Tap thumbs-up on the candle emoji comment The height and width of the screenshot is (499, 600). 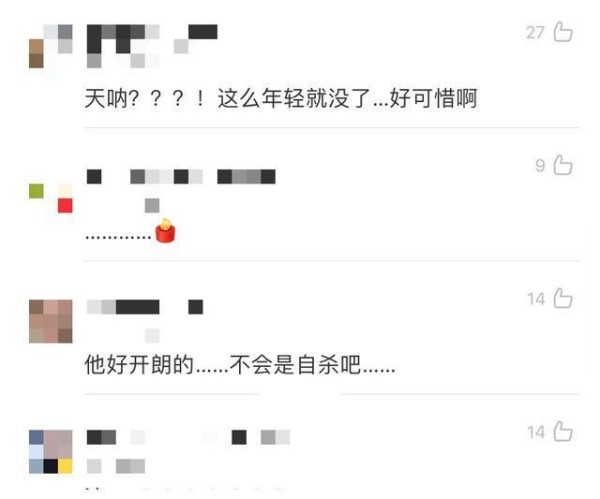[x=563, y=165]
